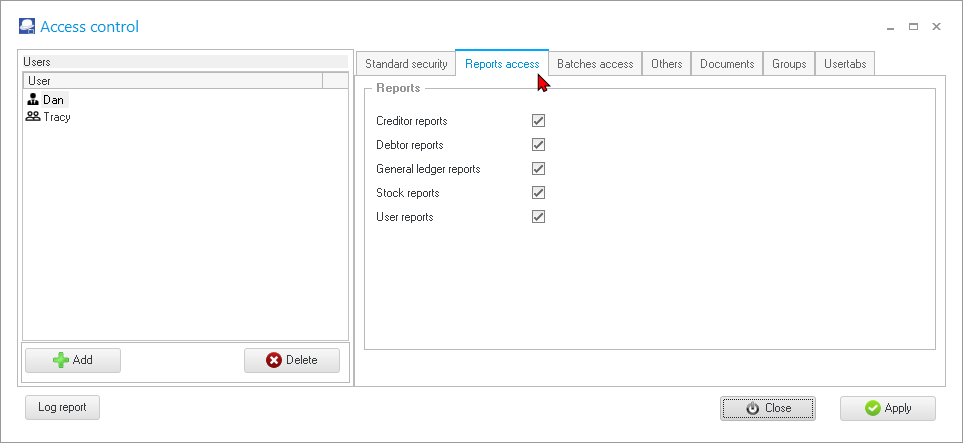963x443 pixels.
Task: Open the Batches access tab
Action: click(595, 64)
